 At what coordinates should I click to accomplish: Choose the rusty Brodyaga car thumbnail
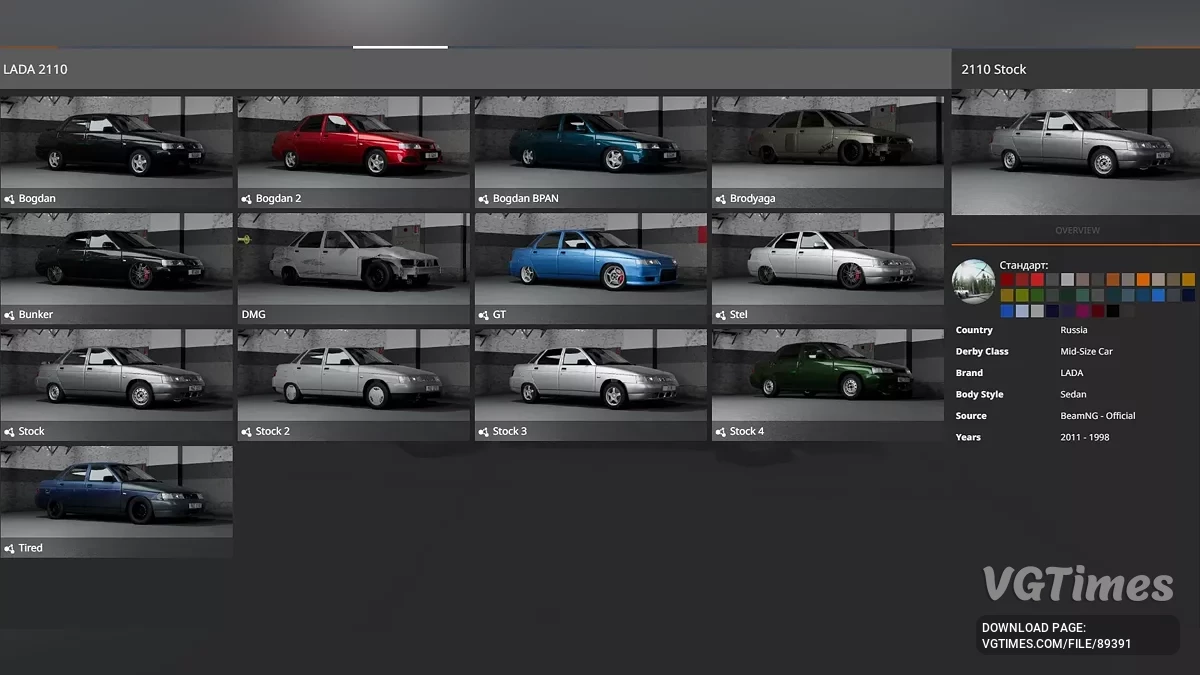click(827, 142)
